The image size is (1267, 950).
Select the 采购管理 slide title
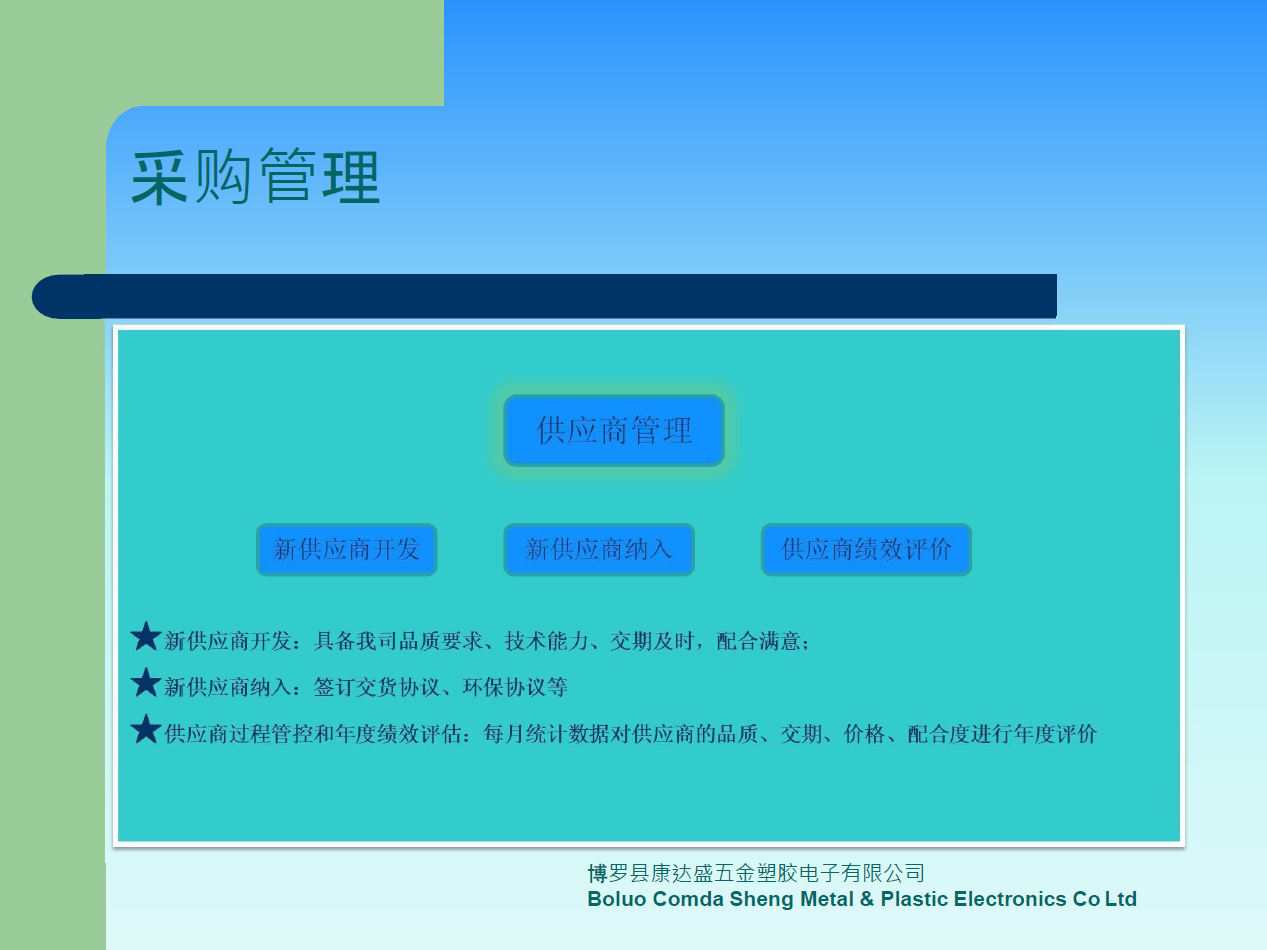click(x=255, y=178)
